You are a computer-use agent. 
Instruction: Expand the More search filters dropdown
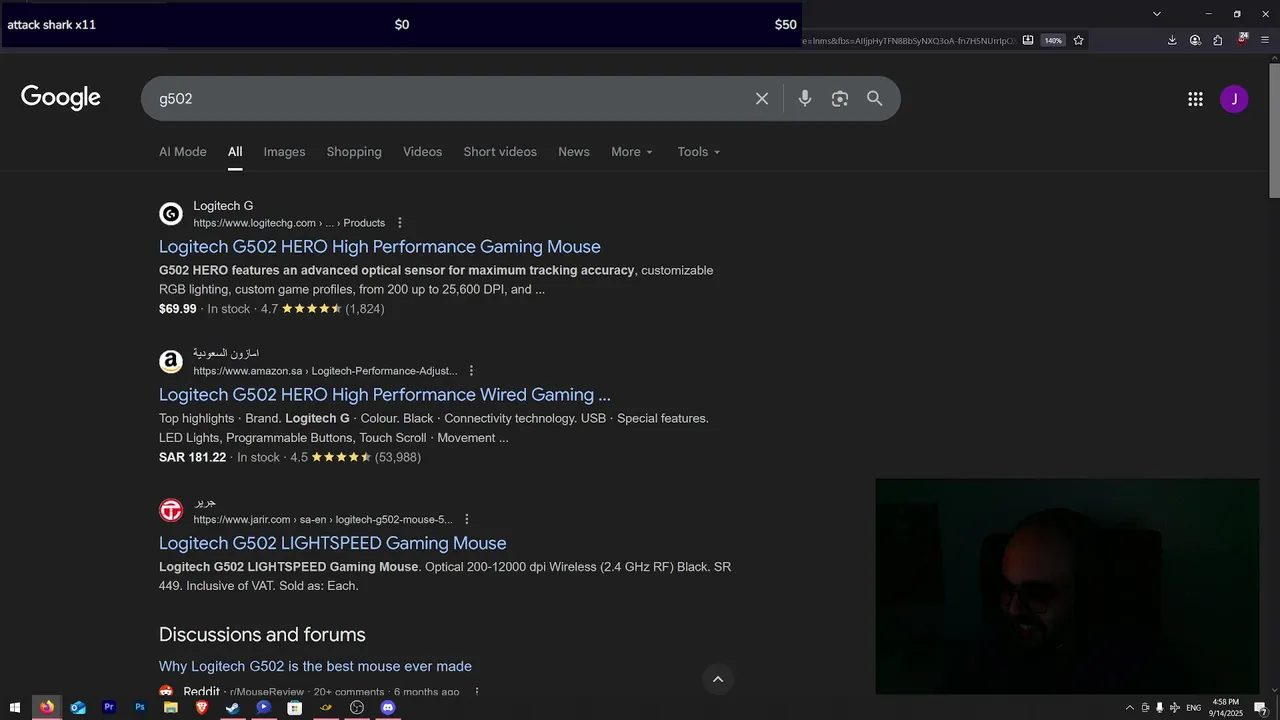point(632,152)
